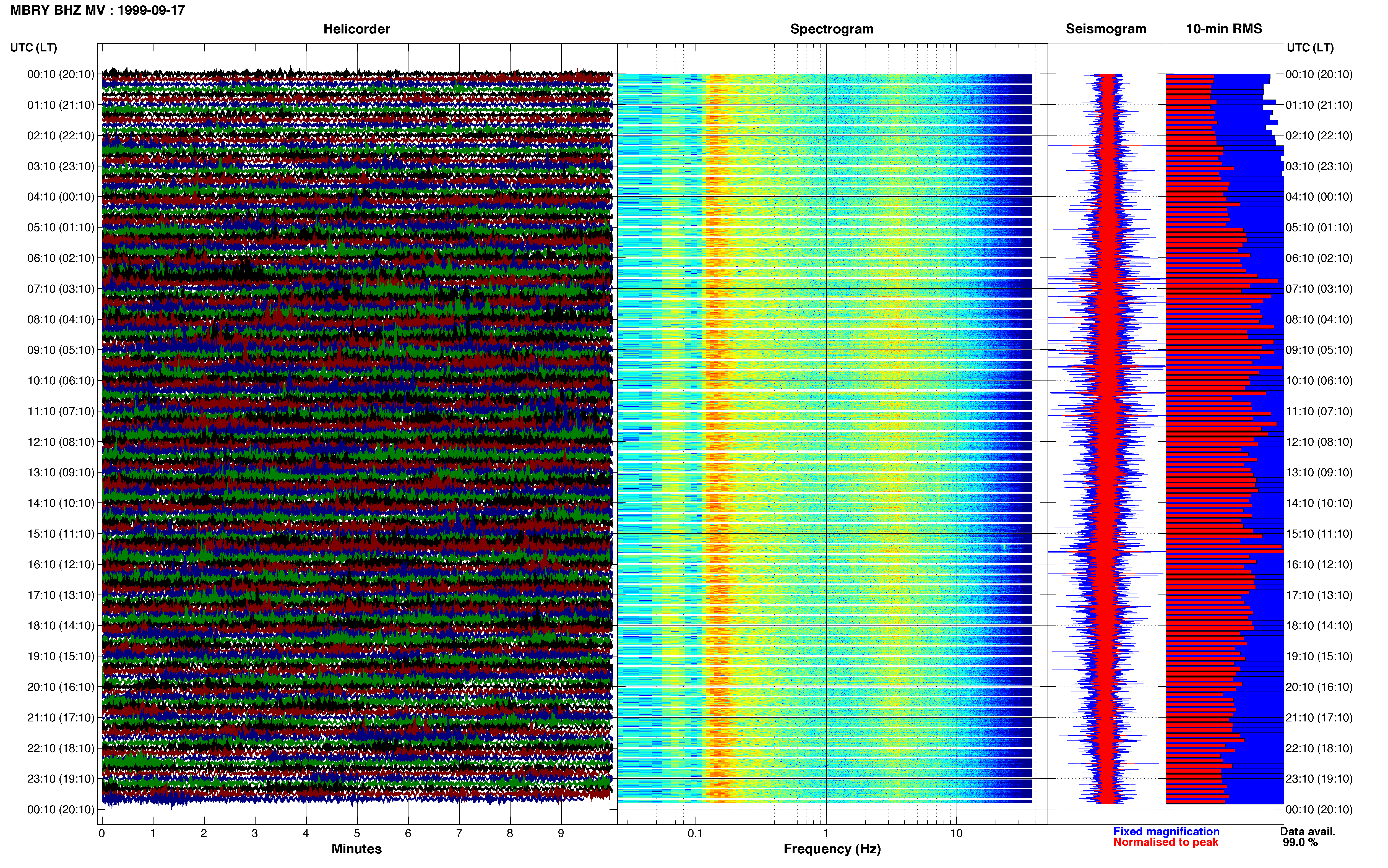Click the left time label 20:10 (16:10)
Viewport: 1388px width, 868px height.
pyautogui.click(x=61, y=687)
